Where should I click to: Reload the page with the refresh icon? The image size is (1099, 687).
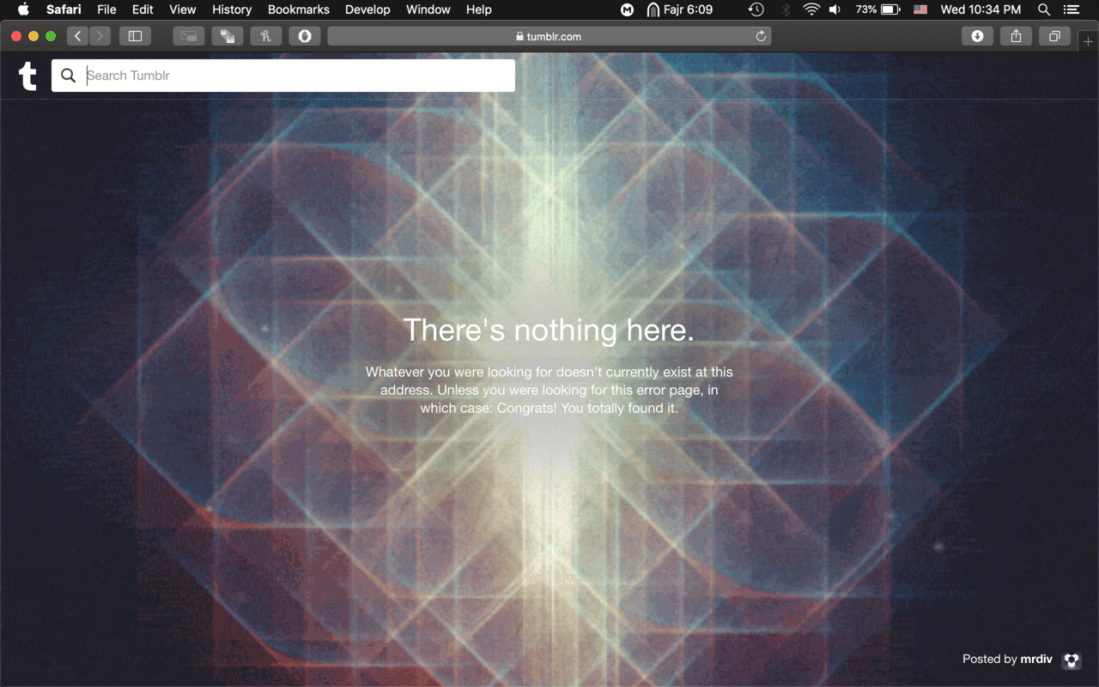tap(761, 36)
